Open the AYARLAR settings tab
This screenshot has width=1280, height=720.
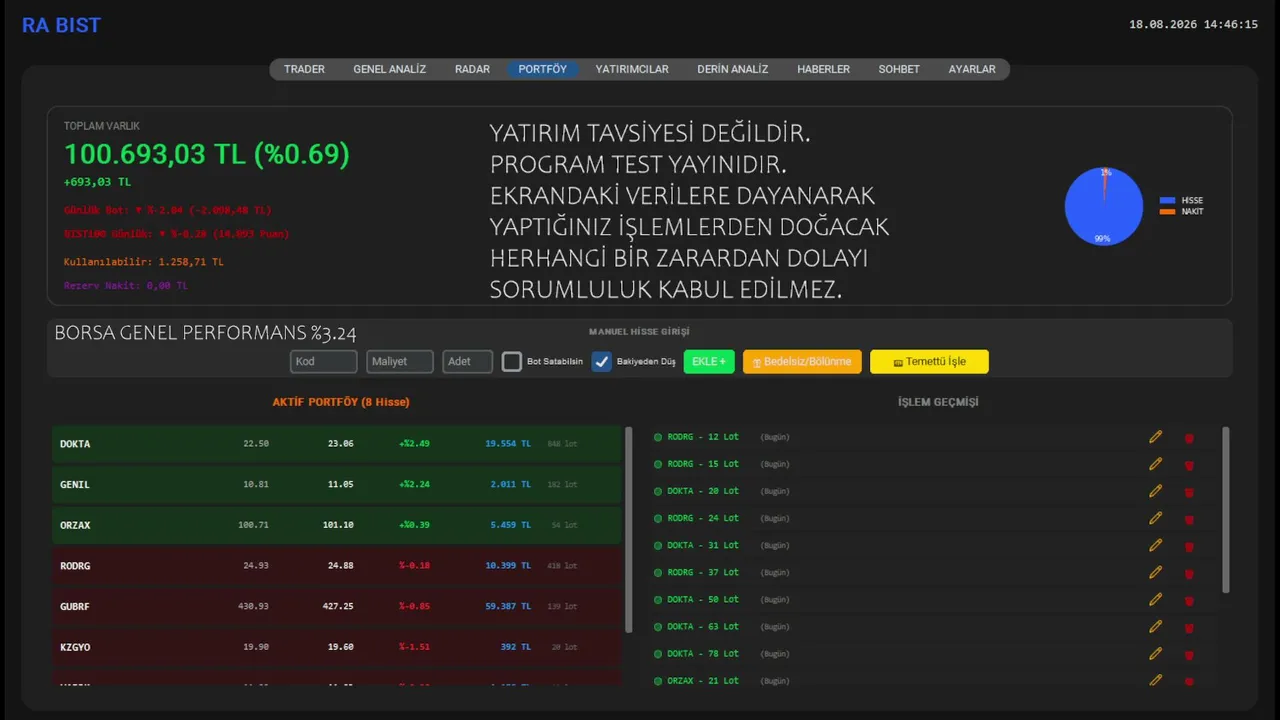coord(972,69)
